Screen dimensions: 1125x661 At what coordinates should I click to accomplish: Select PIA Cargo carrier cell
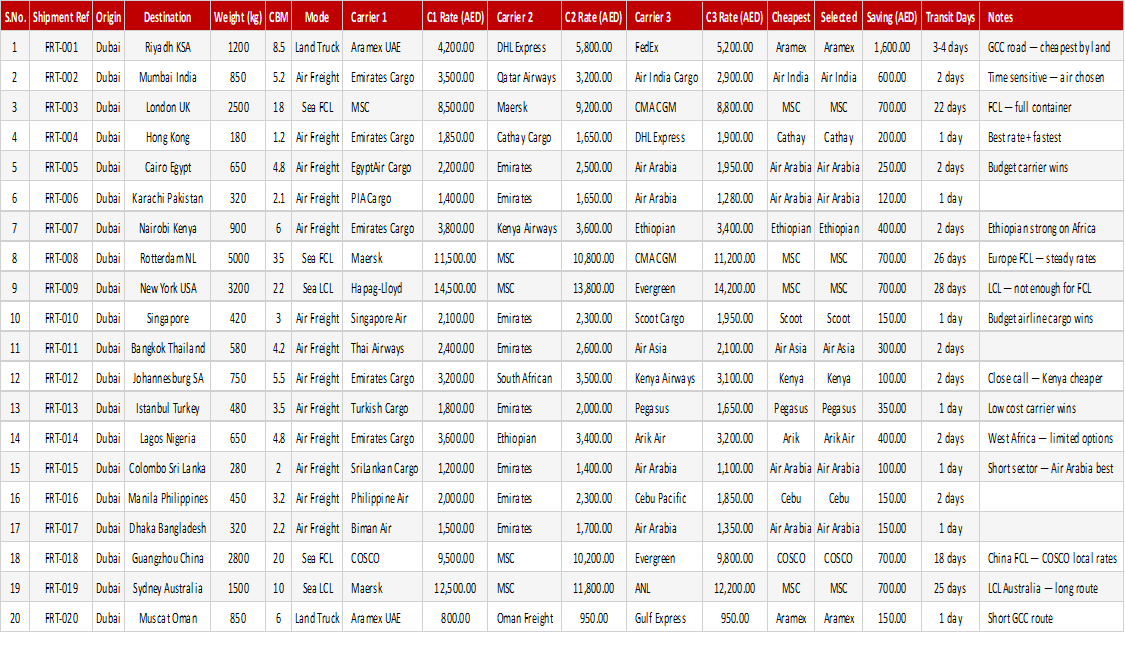click(x=382, y=198)
